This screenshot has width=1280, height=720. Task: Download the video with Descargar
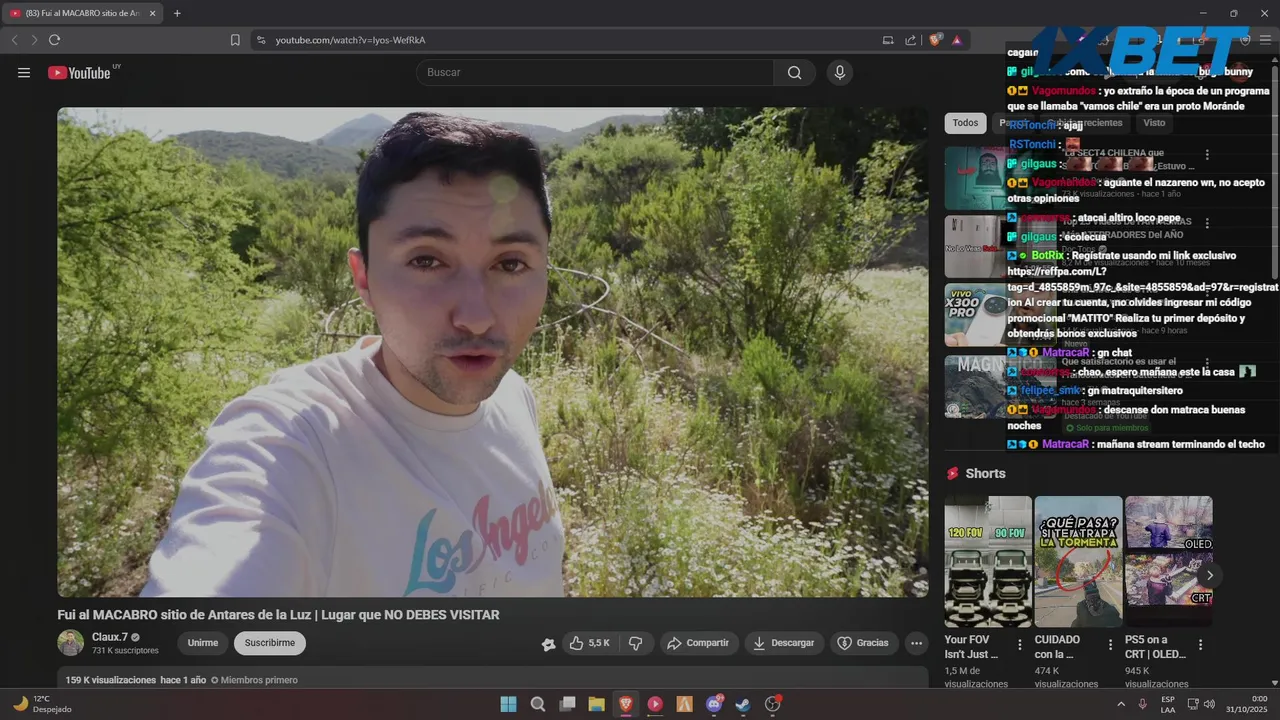785,643
